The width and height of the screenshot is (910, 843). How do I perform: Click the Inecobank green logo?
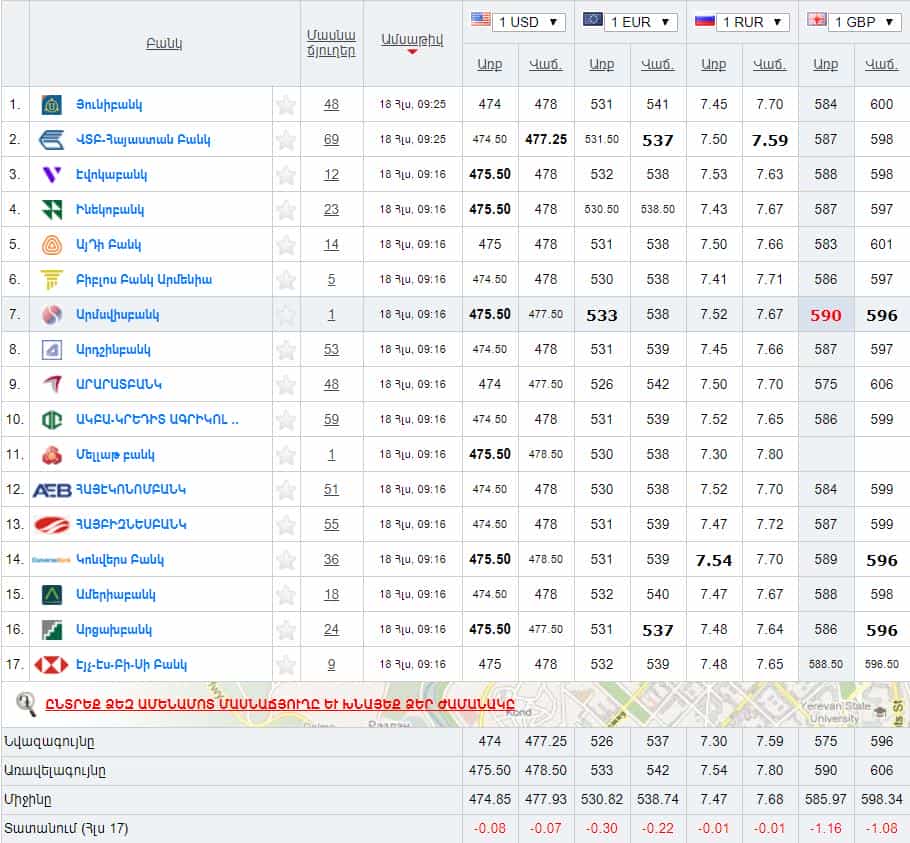tap(52, 210)
